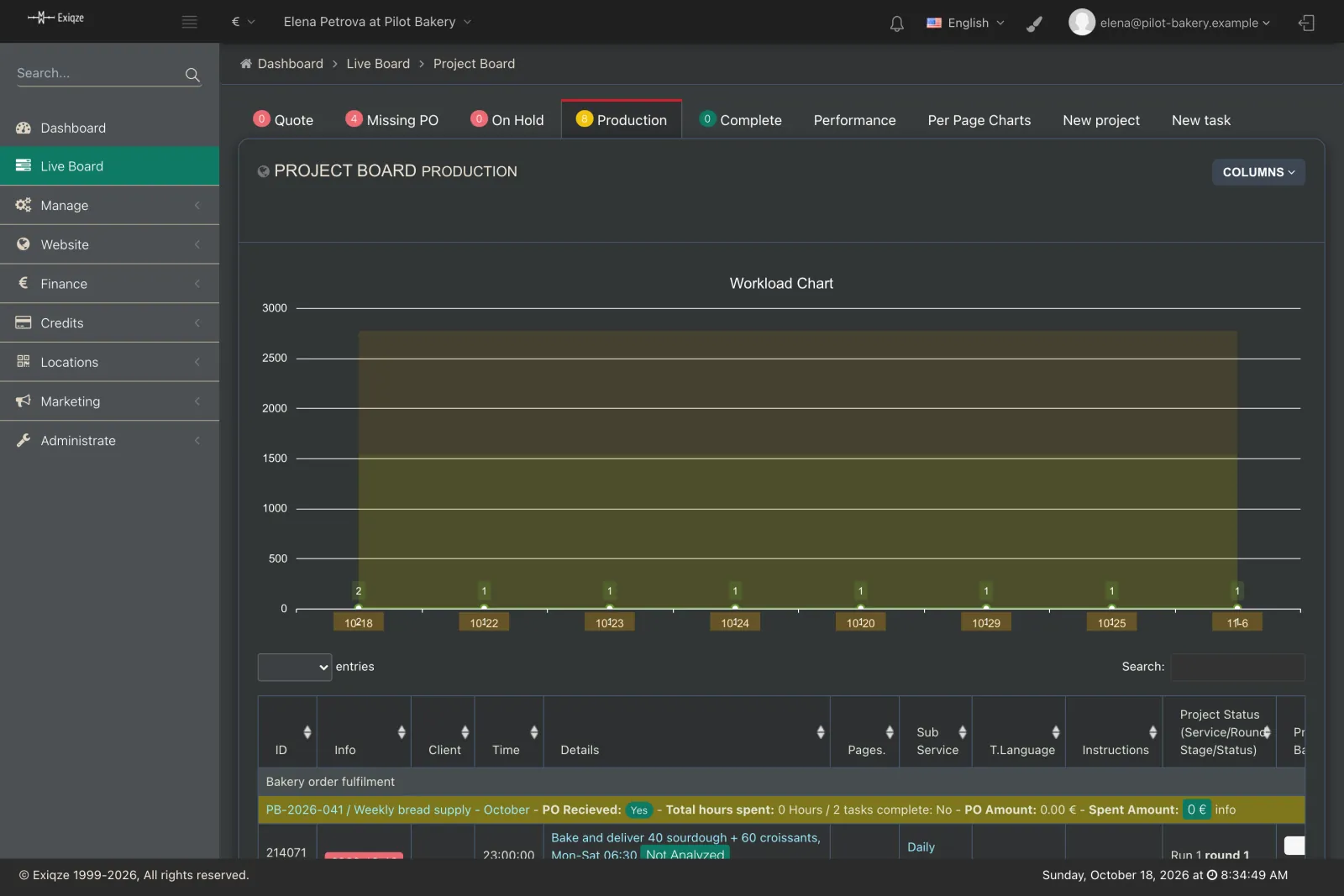Sort by T.Language column
Screen dimensions: 1344x896
point(1056,732)
